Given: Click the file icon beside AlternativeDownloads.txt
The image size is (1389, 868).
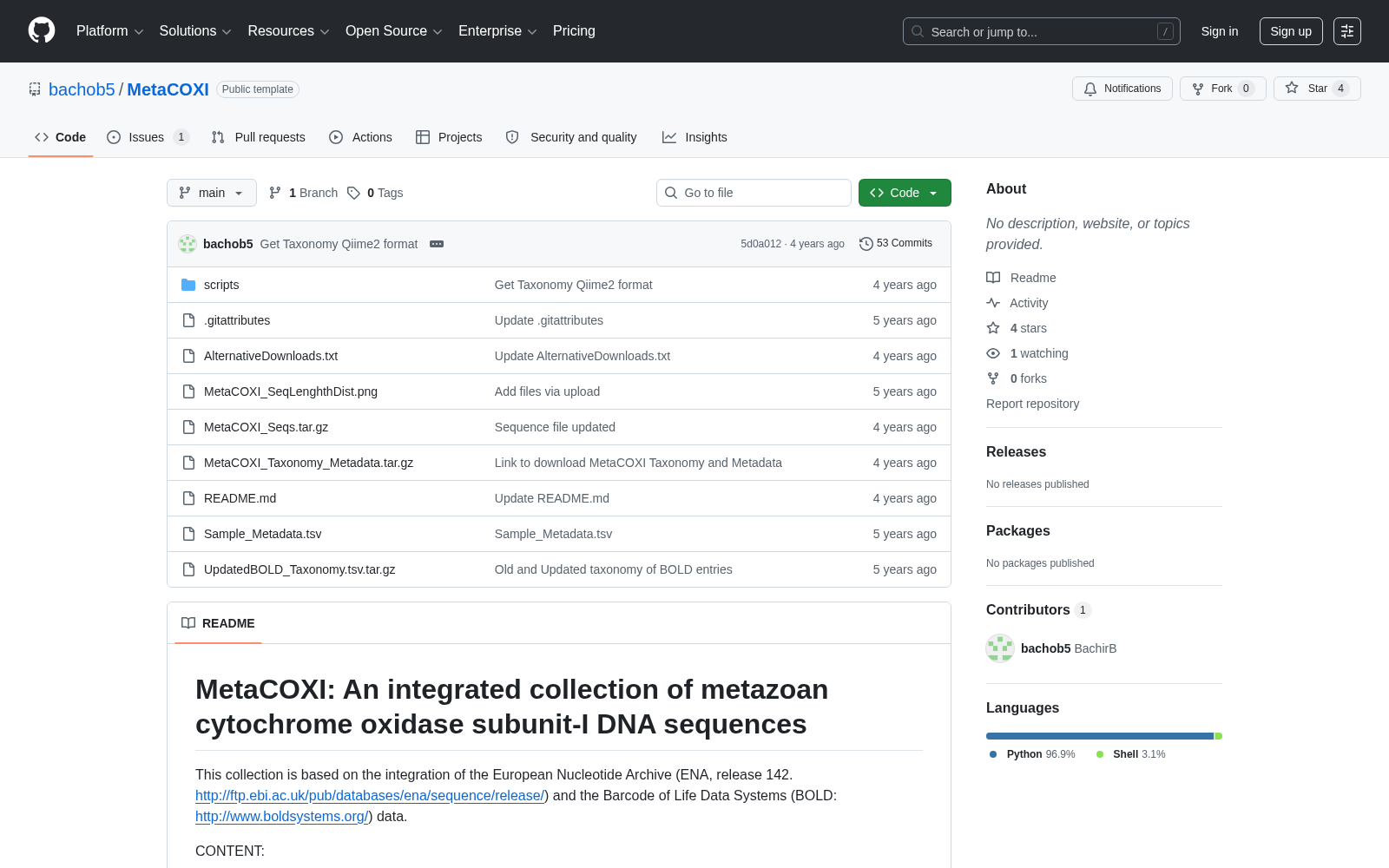Looking at the screenshot, I should [188, 356].
